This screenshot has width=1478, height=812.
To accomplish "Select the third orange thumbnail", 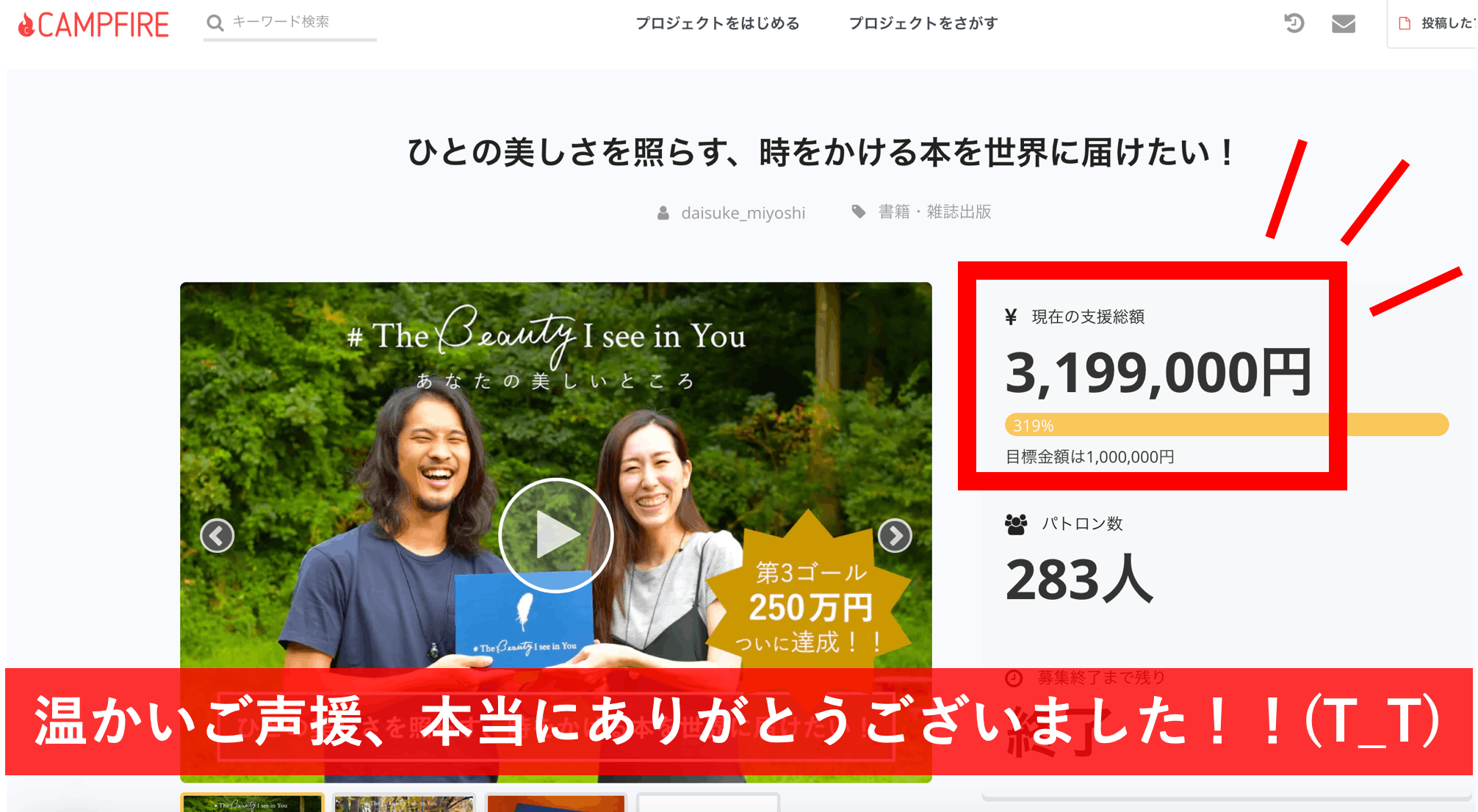I will pyautogui.click(x=556, y=803).
